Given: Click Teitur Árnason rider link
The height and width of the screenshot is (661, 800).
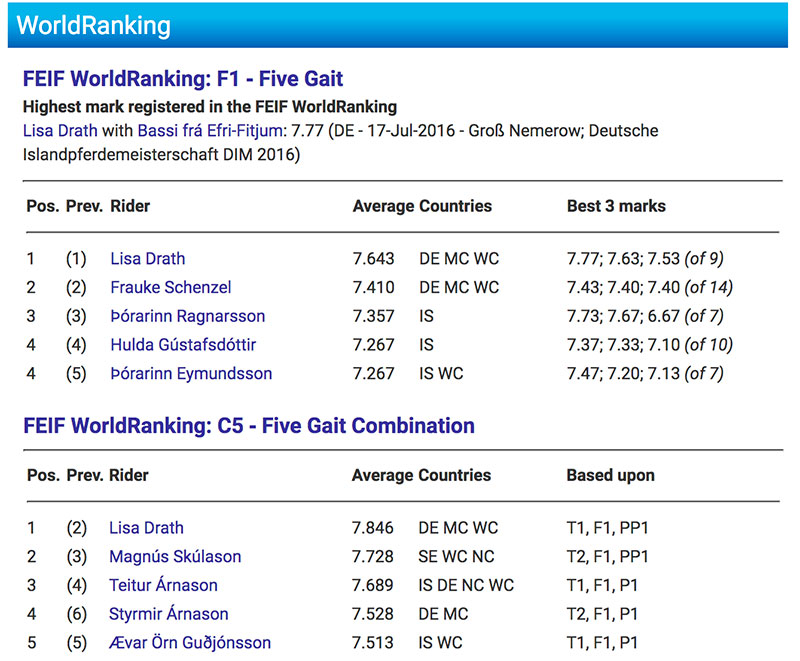Looking at the screenshot, I should pyautogui.click(x=163, y=585).
